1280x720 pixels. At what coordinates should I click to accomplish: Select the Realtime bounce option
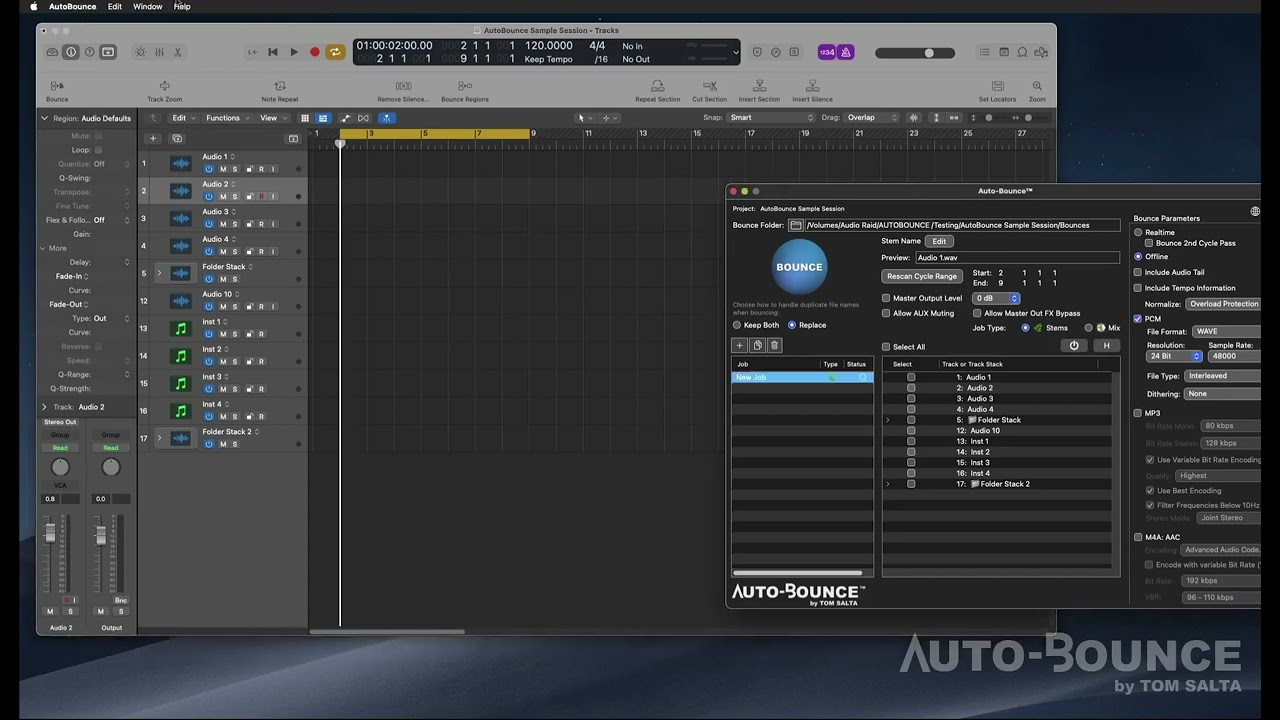(1138, 233)
